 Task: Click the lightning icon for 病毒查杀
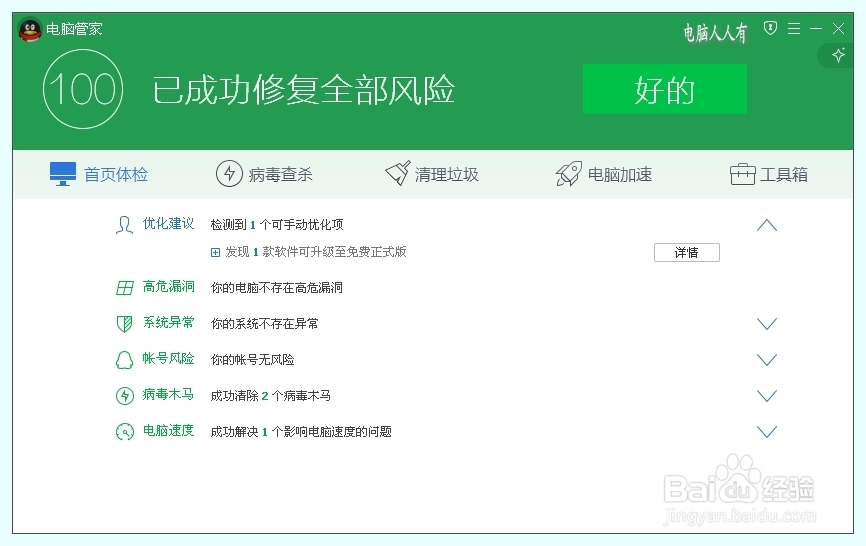click(229, 174)
